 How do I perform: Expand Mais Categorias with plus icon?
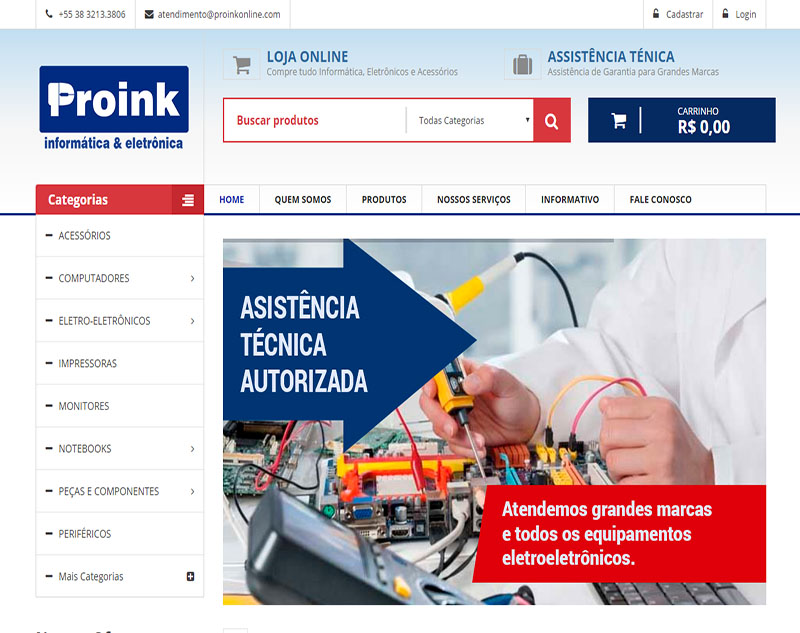tap(190, 576)
